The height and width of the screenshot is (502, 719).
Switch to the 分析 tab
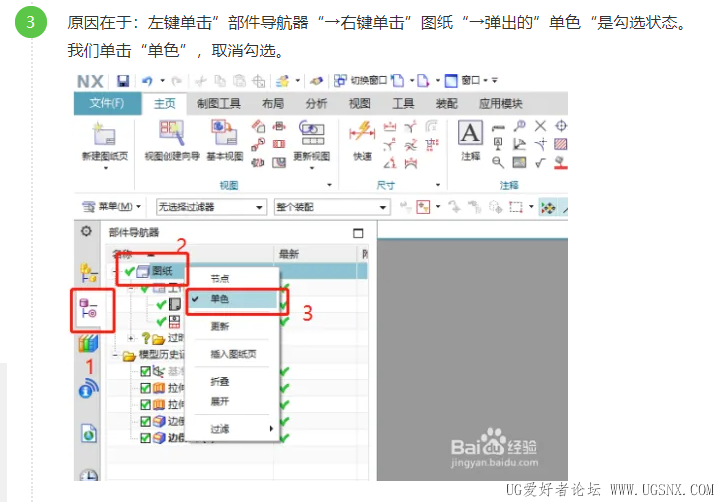pyautogui.click(x=316, y=104)
